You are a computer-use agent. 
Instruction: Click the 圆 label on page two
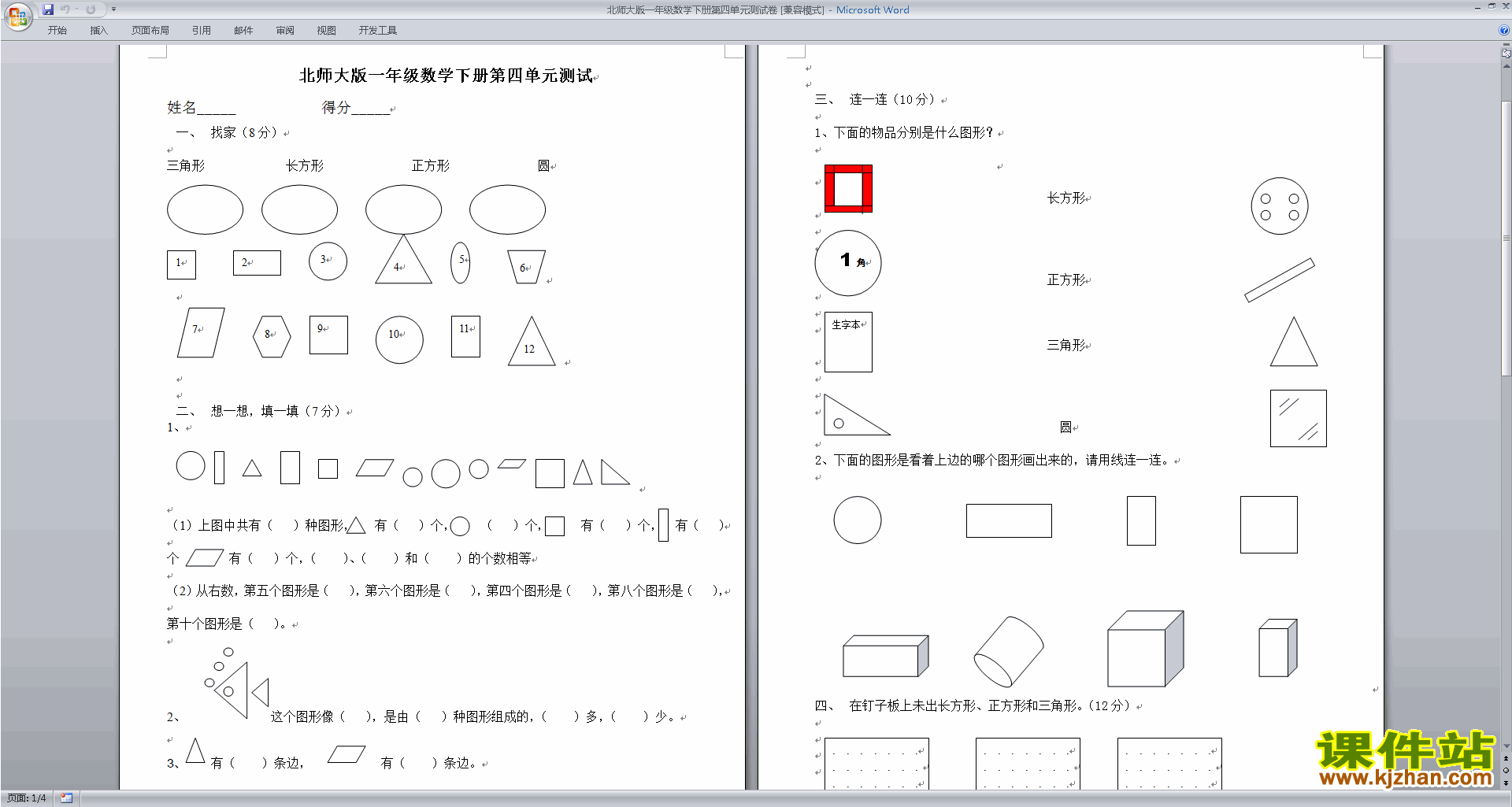coord(1065,428)
